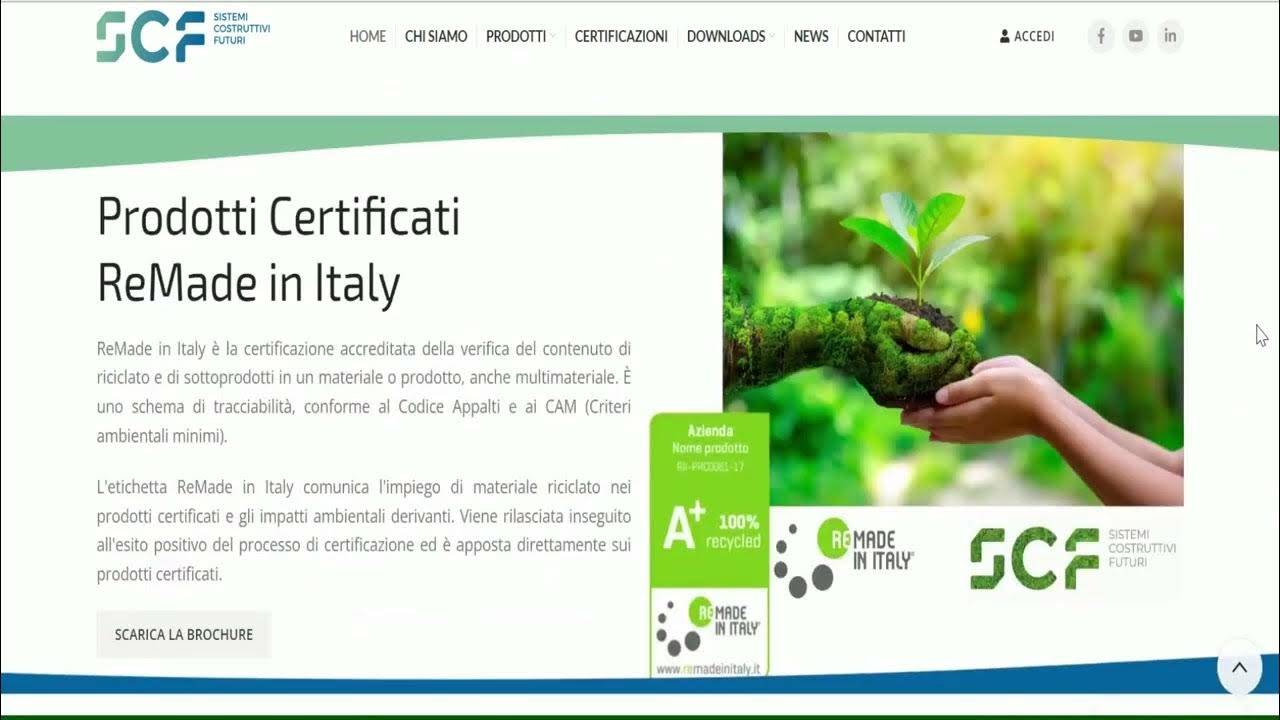Go to the Home menu item
Viewport: 1280px width, 720px height.
pos(367,36)
